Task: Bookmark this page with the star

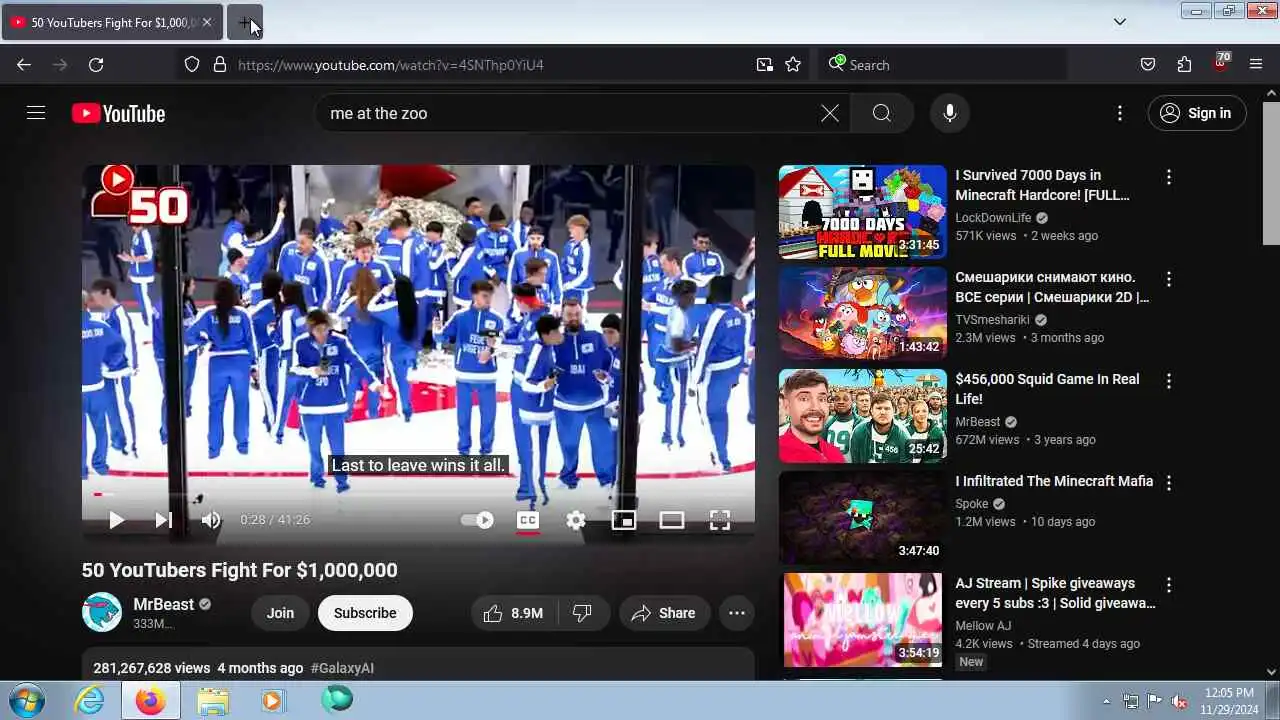Action: 793,65
